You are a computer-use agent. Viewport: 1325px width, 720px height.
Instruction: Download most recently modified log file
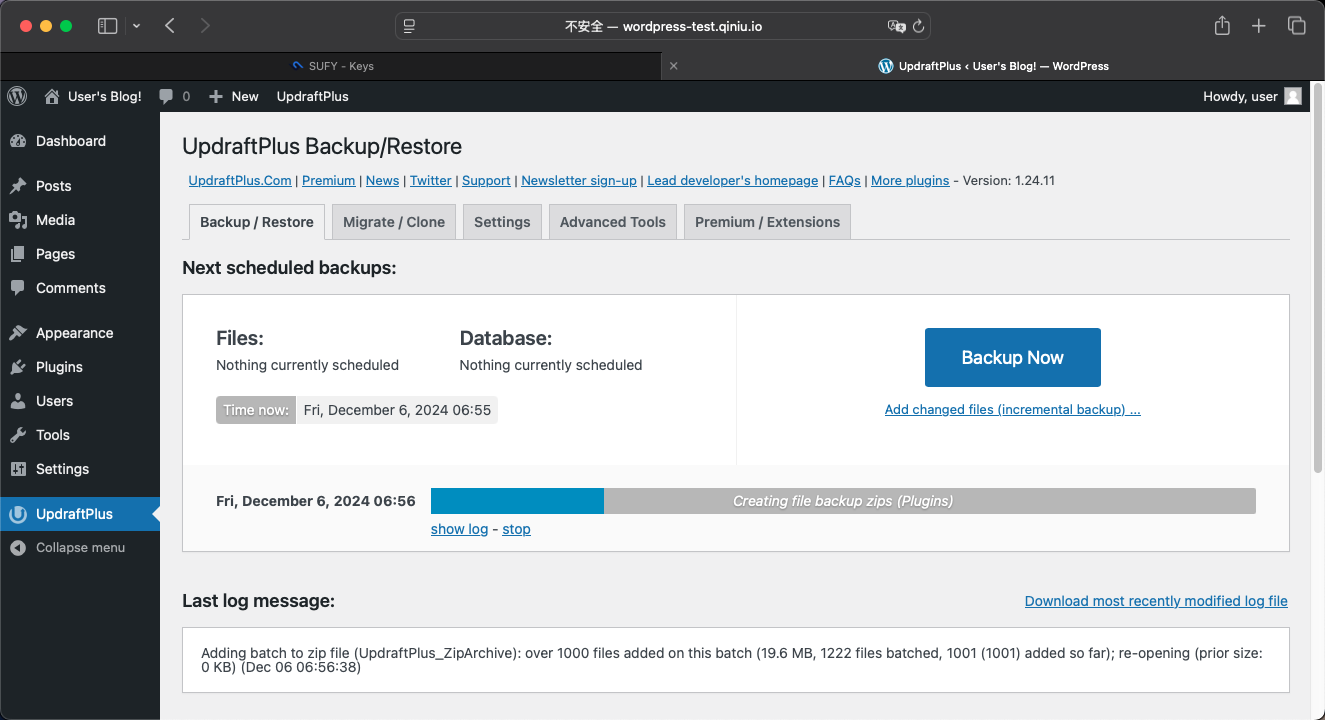coord(1156,601)
